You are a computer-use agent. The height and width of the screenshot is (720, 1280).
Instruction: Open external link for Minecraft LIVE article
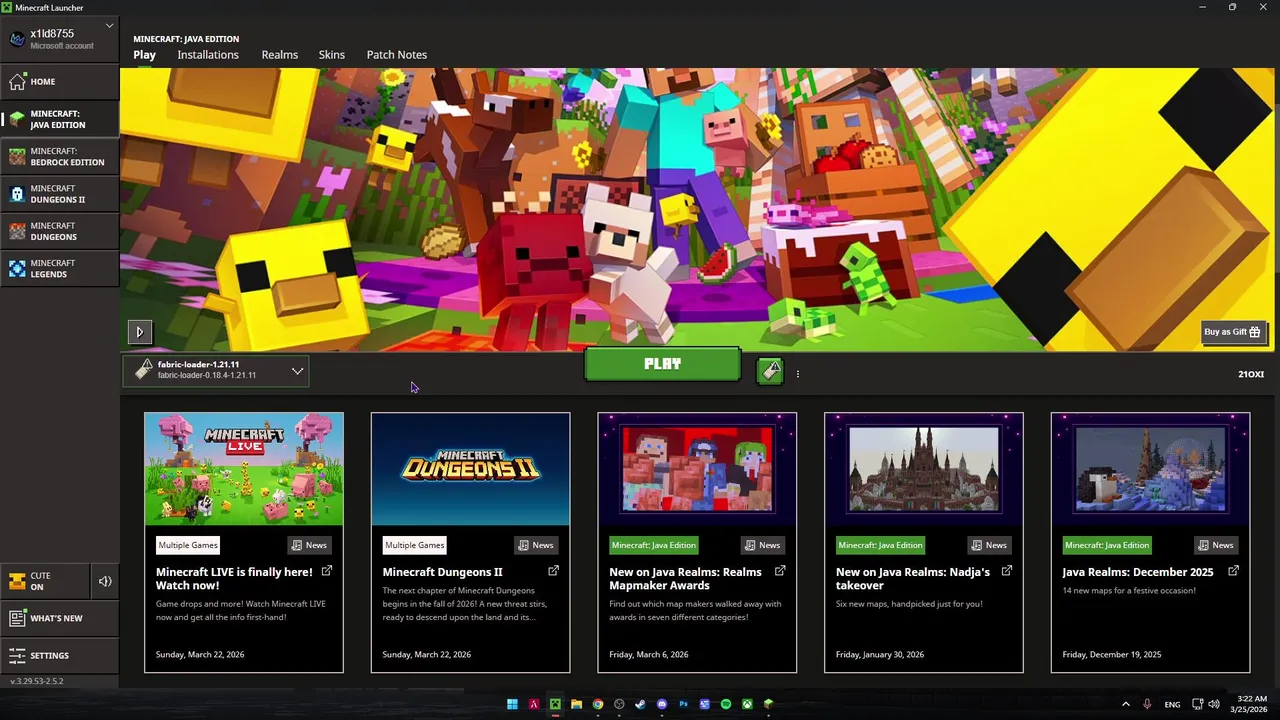tap(327, 571)
